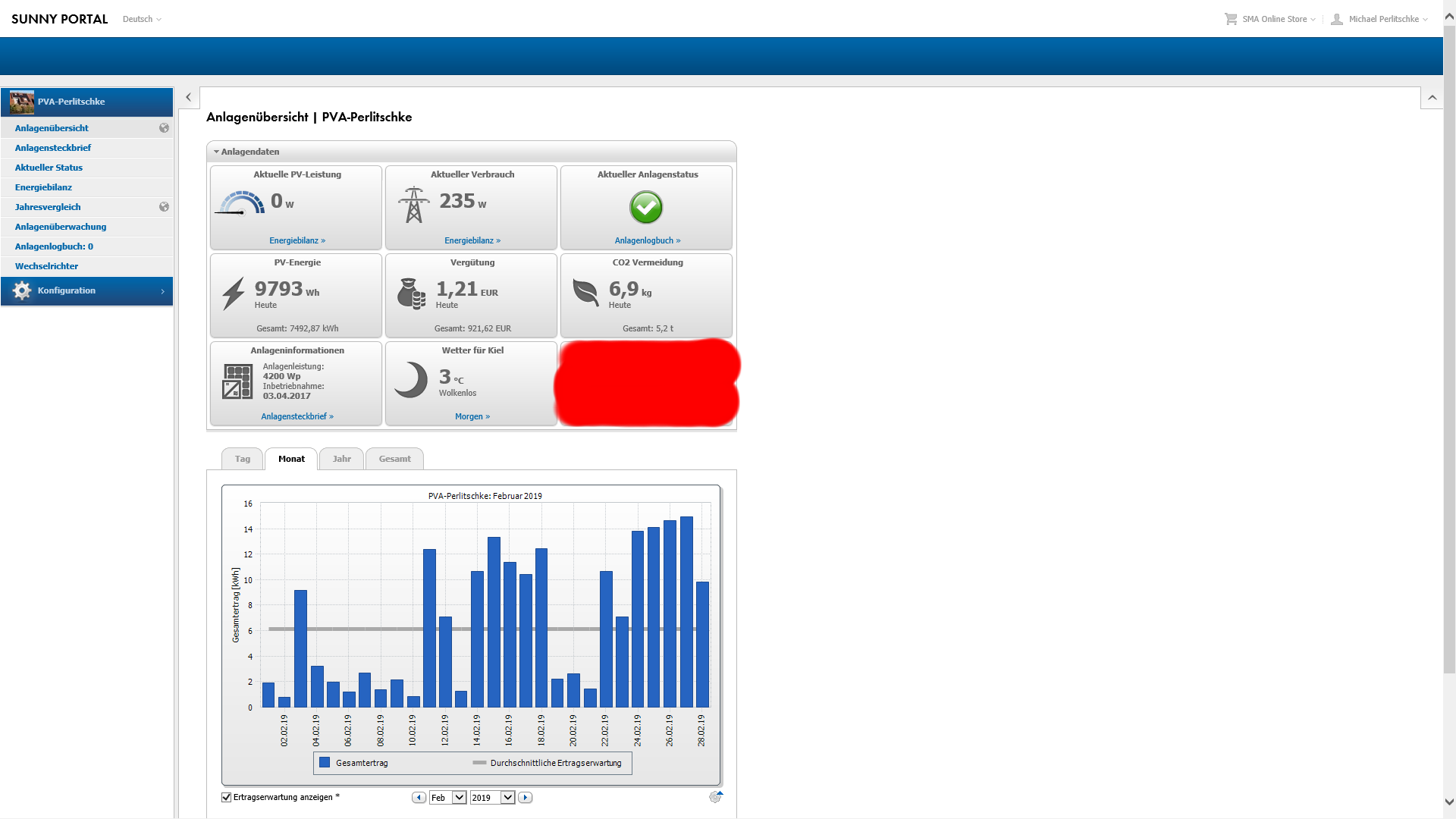Collapse the left sidebar arrow
Image resolution: width=1456 pixels, height=819 pixels.
pos(189,97)
